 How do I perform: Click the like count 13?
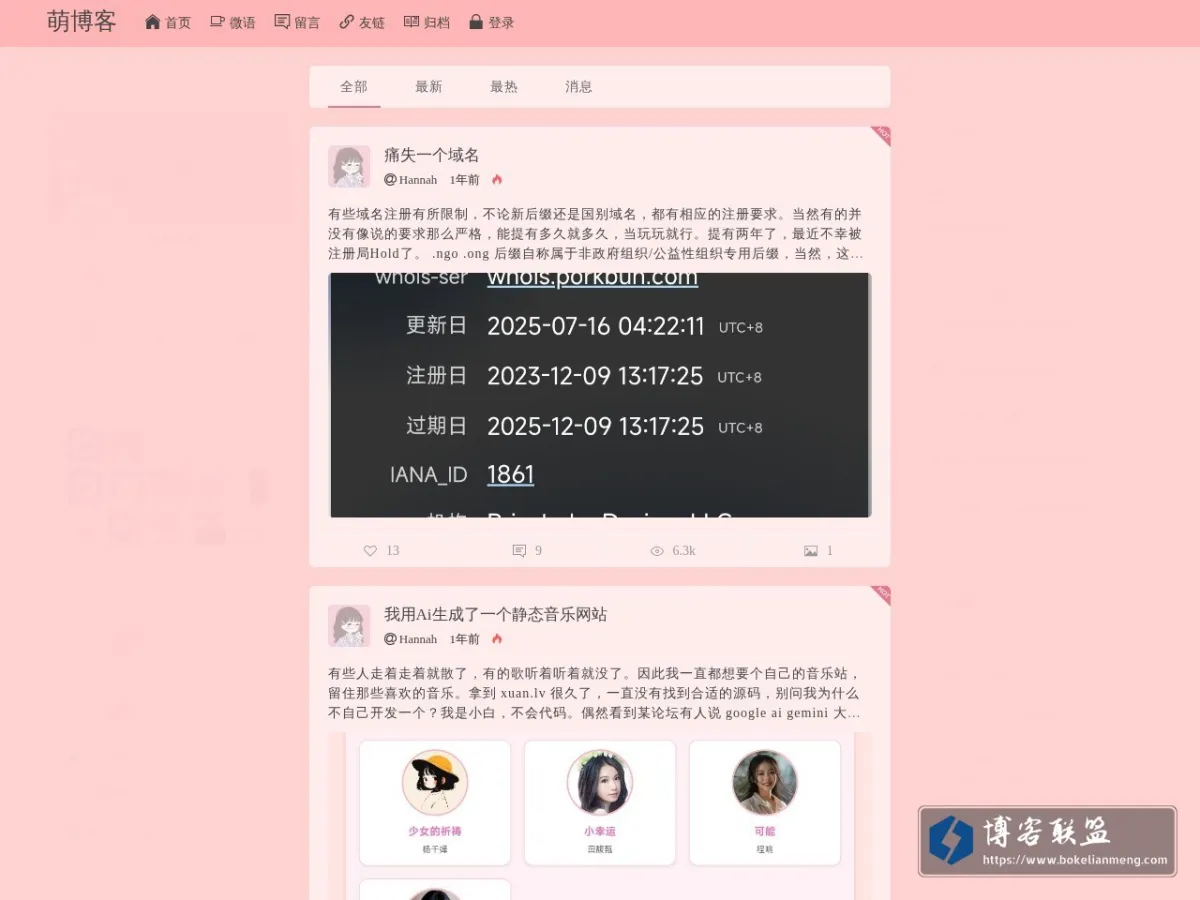click(x=393, y=551)
